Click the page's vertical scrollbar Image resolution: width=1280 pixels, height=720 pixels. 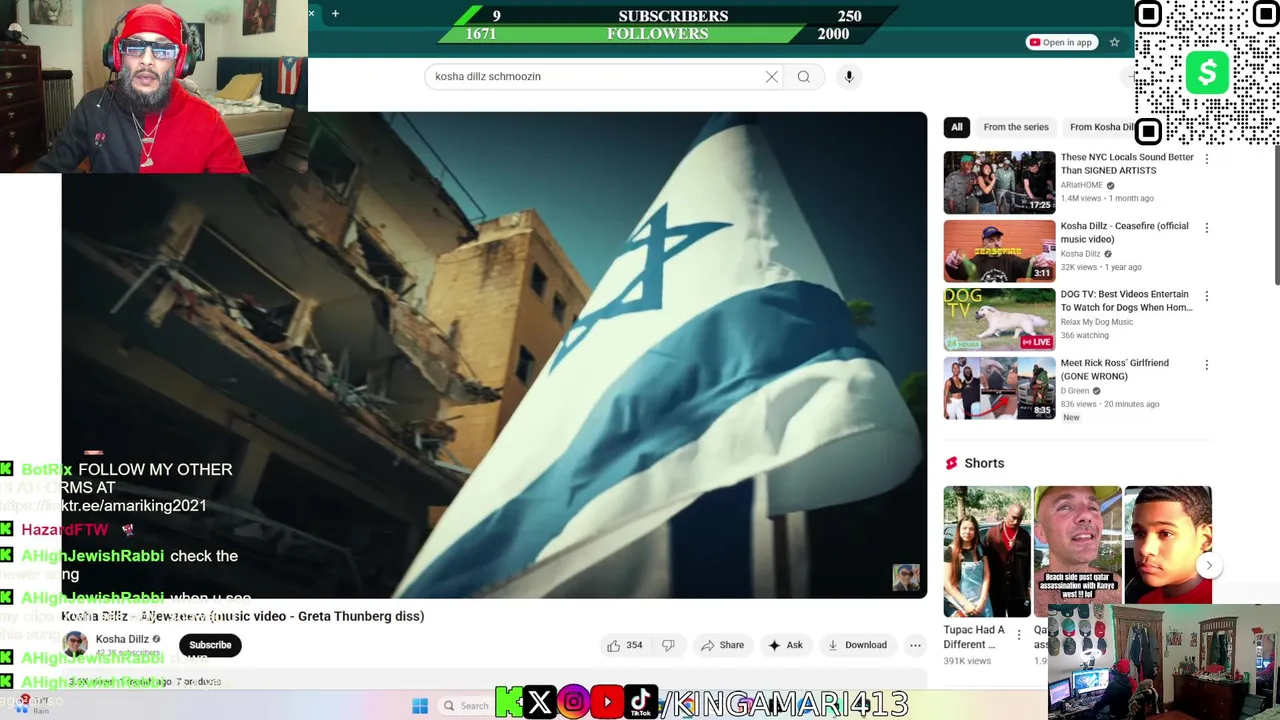coord(1275,215)
